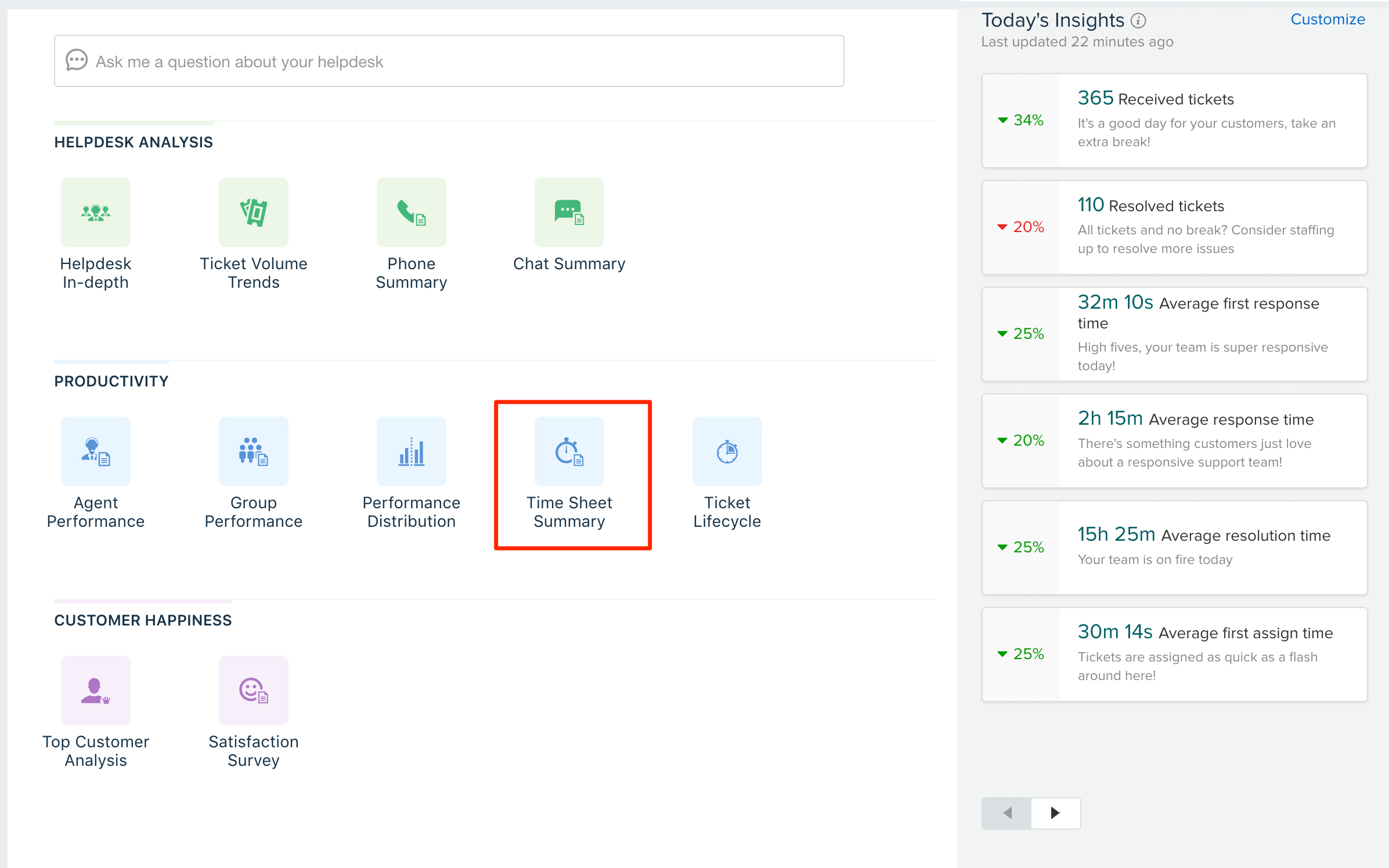This screenshot has width=1389, height=868.
Task: Open Ticket Volume Trends report
Action: click(x=254, y=212)
